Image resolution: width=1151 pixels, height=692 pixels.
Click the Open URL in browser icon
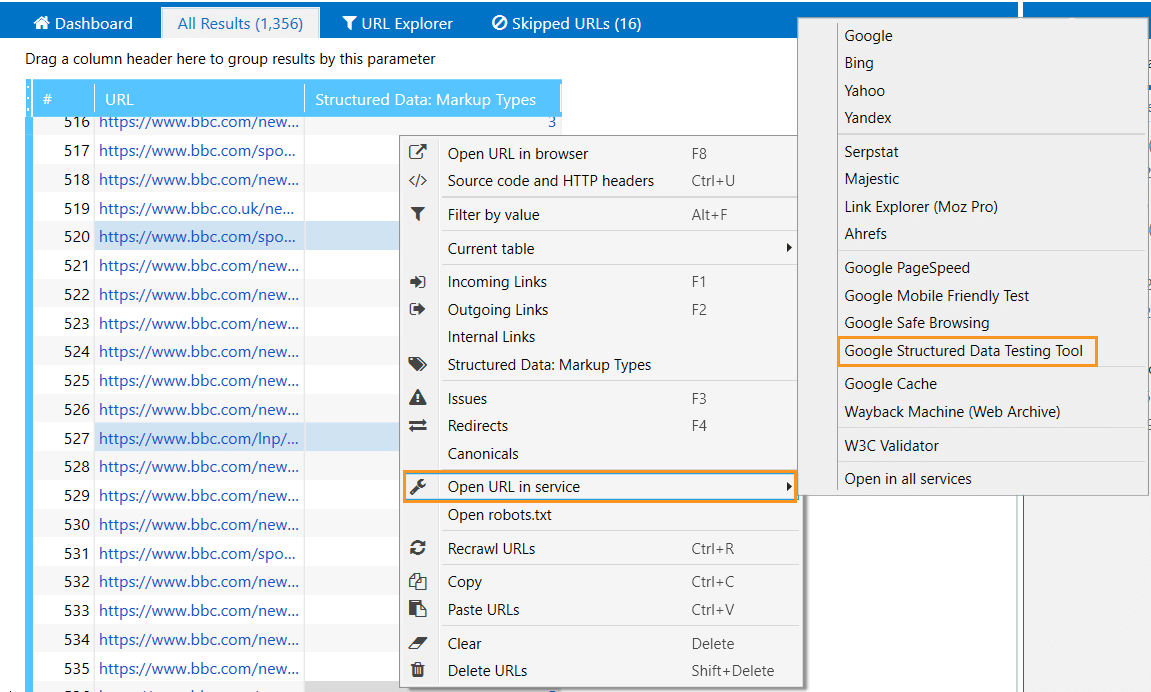tap(418, 153)
